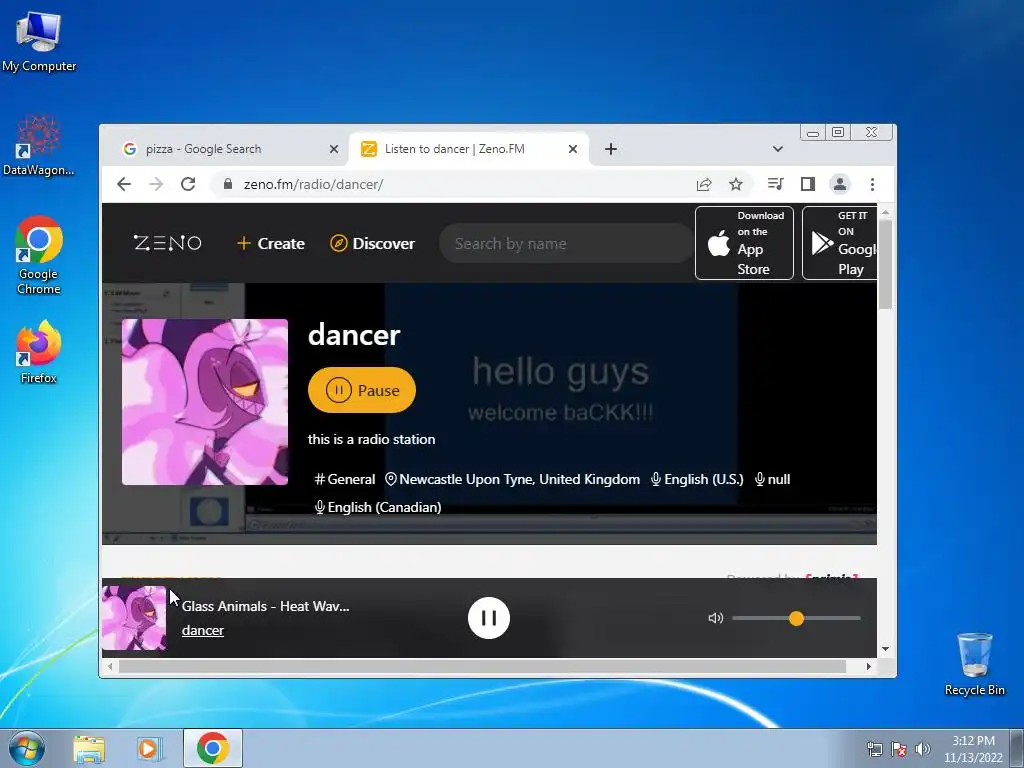This screenshot has width=1024, height=768.
Task: Open the clock showing 3:12 PM
Action: pos(973,748)
